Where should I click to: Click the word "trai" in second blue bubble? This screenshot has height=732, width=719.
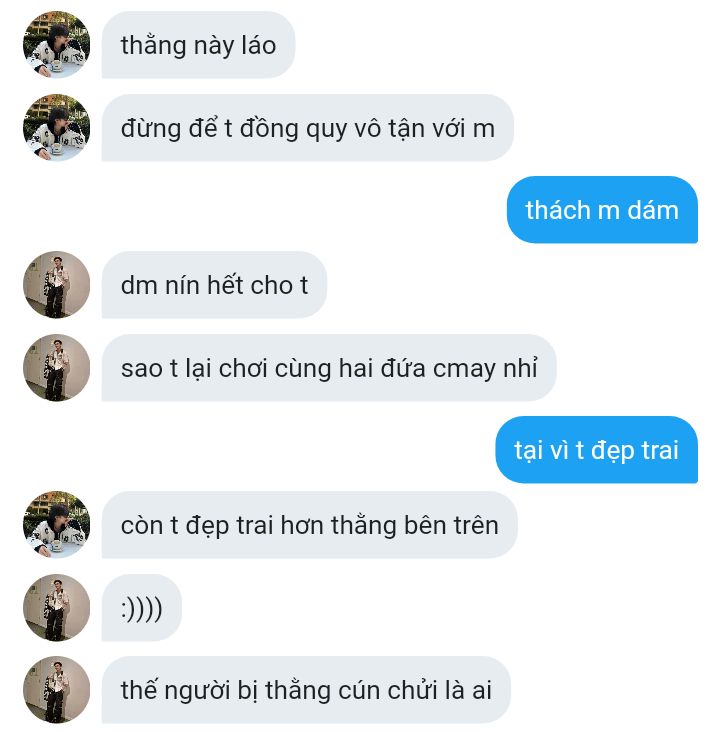point(660,450)
